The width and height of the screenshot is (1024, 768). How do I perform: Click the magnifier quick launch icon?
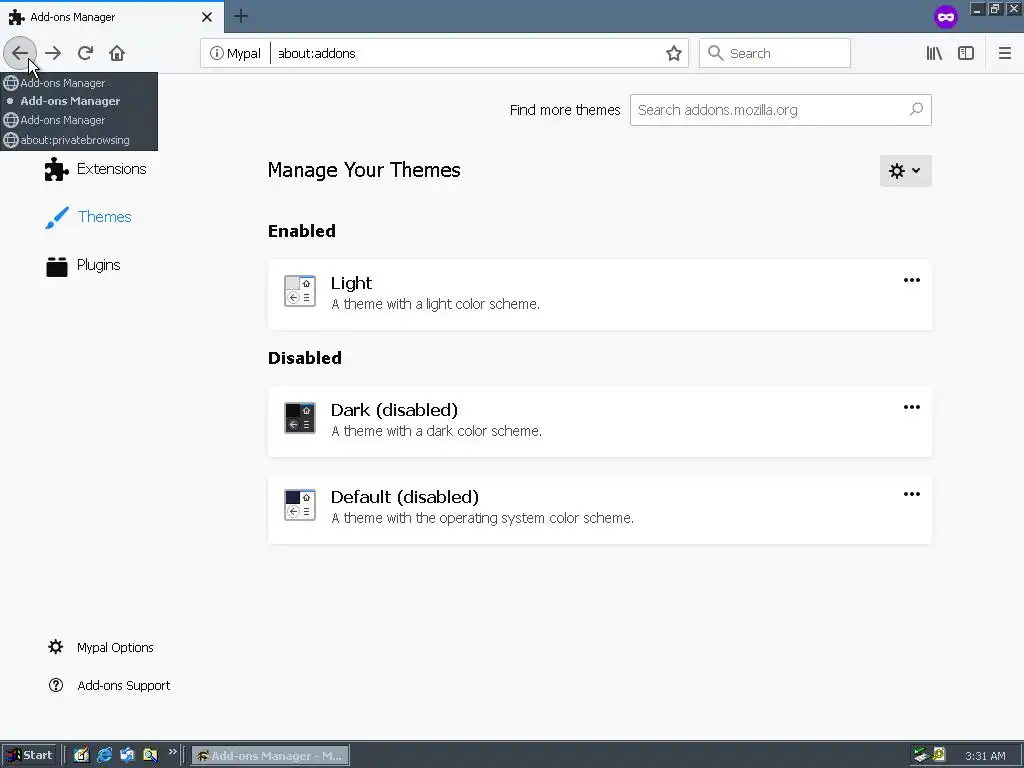click(150, 756)
